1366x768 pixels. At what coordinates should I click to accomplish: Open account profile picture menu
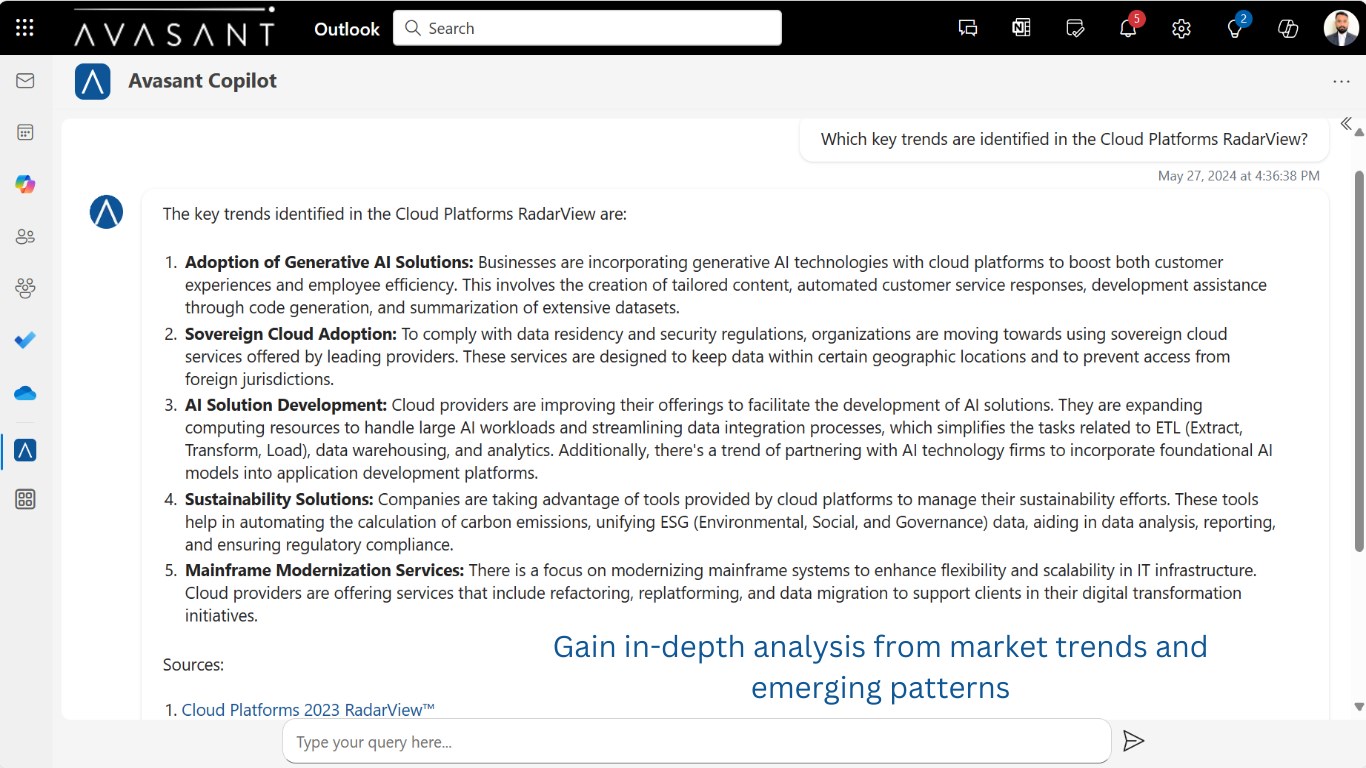click(1341, 28)
